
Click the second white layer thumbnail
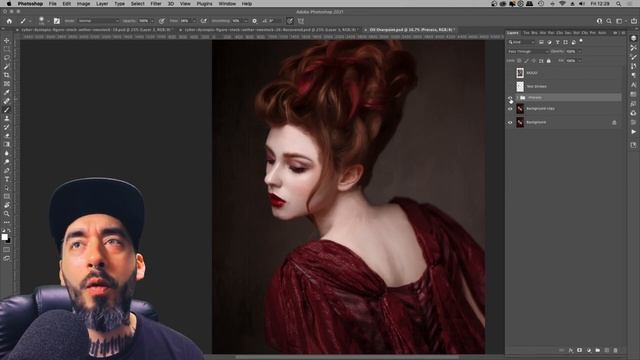tap(520, 87)
